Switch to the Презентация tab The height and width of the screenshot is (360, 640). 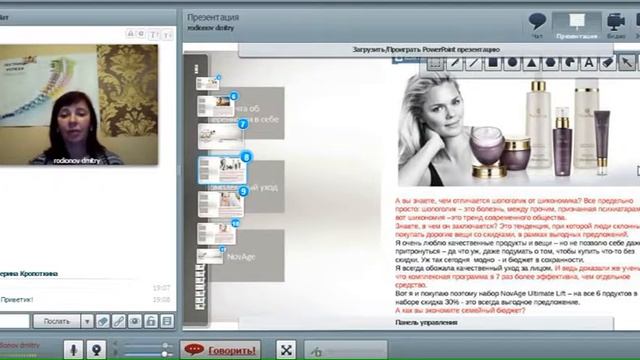pos(576,26)
